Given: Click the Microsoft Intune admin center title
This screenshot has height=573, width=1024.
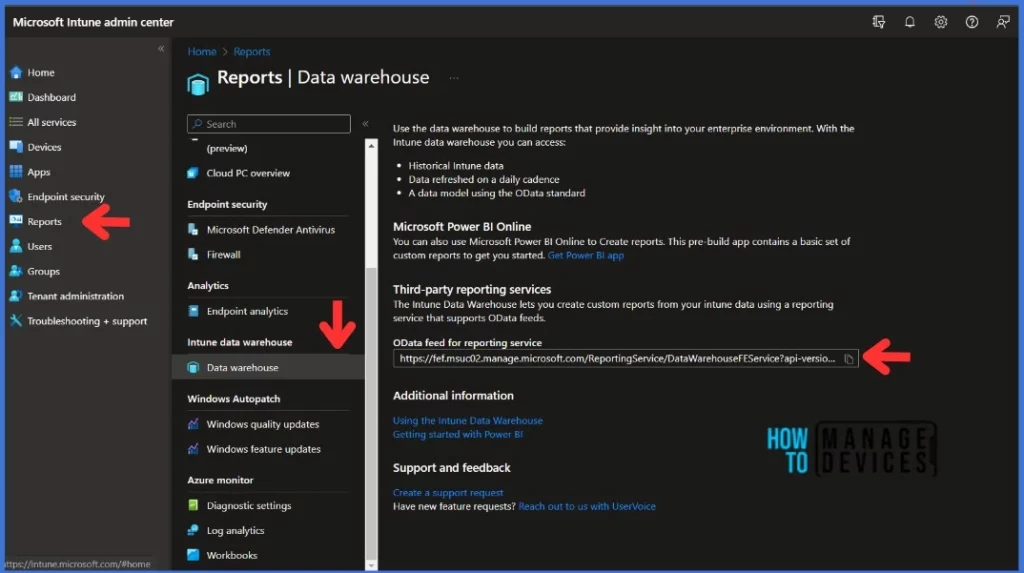Looking at the screenshot, I should point(93,22).
